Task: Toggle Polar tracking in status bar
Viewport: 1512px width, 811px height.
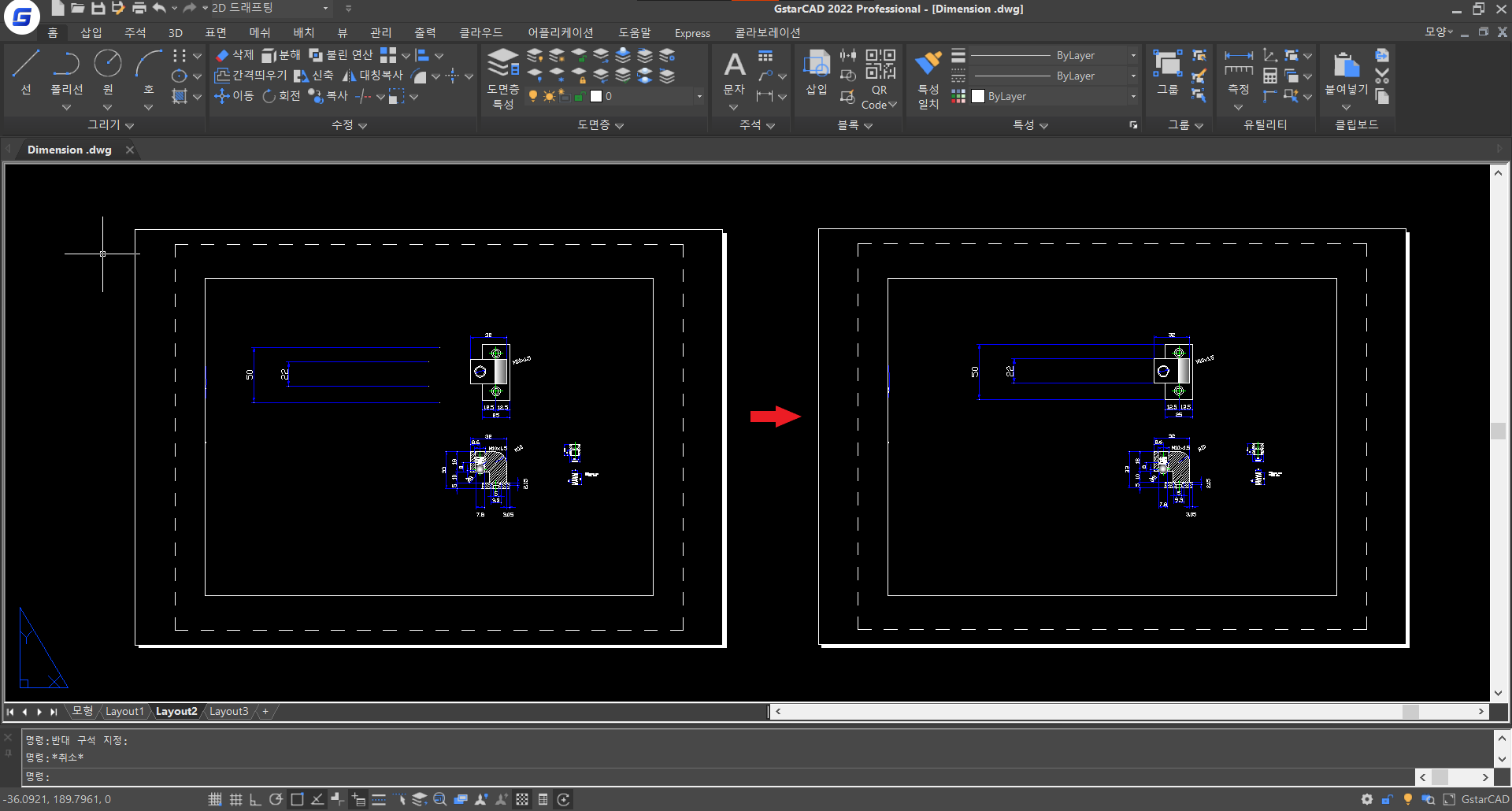Action: pos(276,799)
